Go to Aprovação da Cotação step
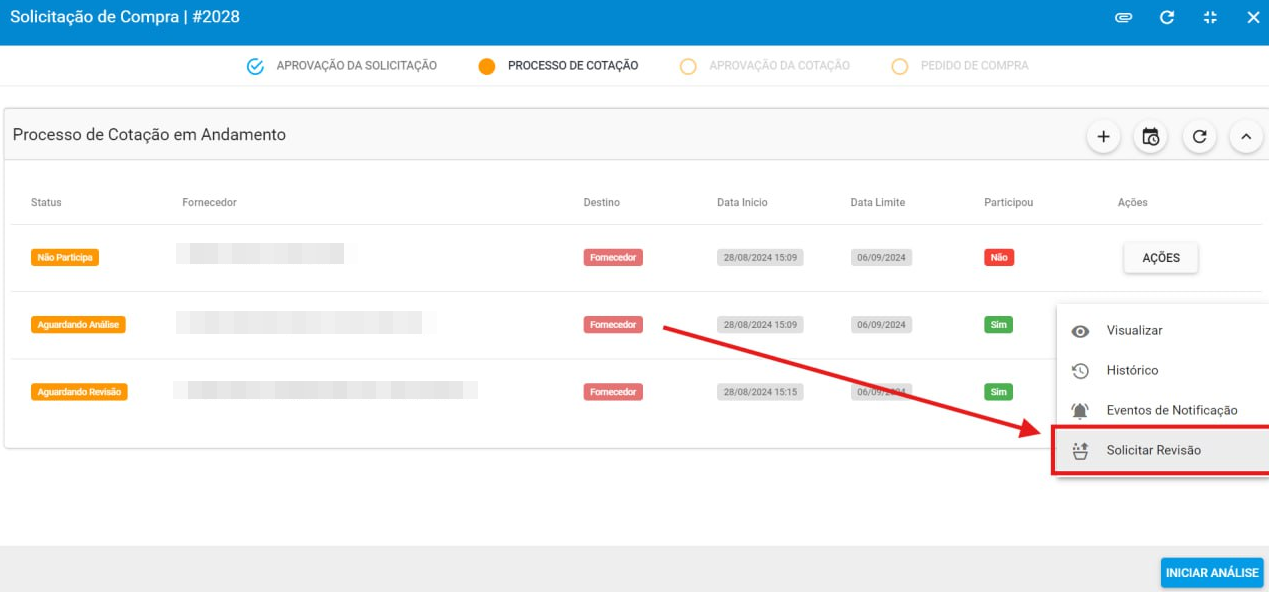 coord(780,66)
